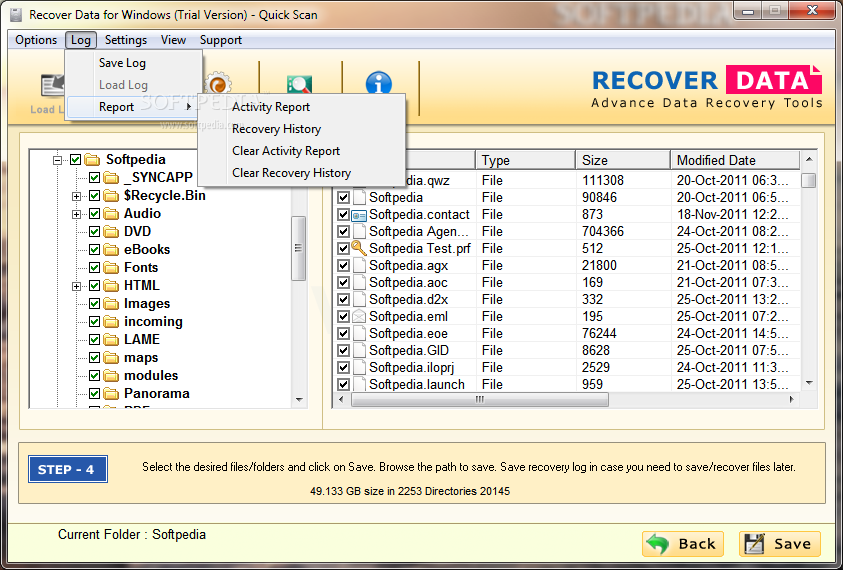Uncheck the Softpedia.contact file checkbox

point(344,215)
